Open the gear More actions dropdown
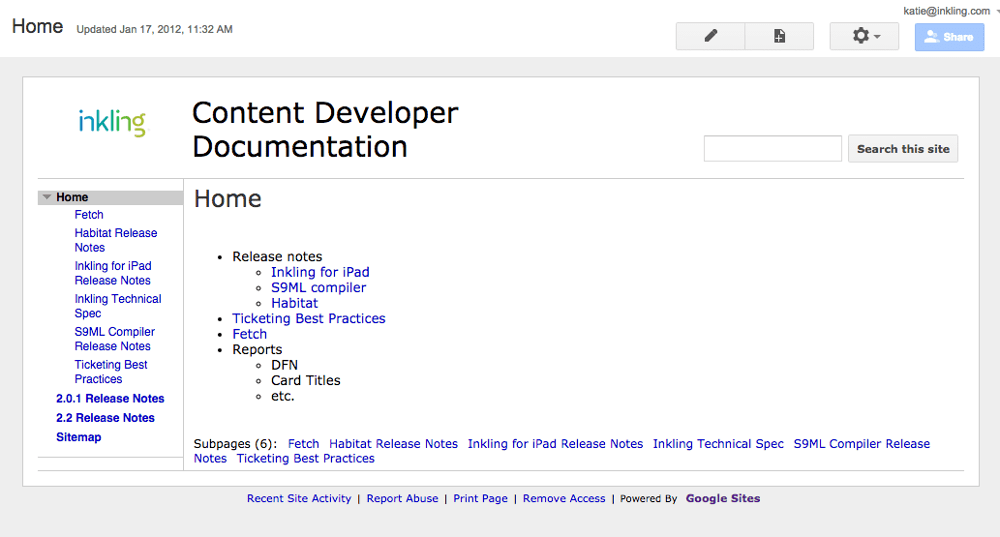This screenshot has height=537, width=1000. coord(864,36)
